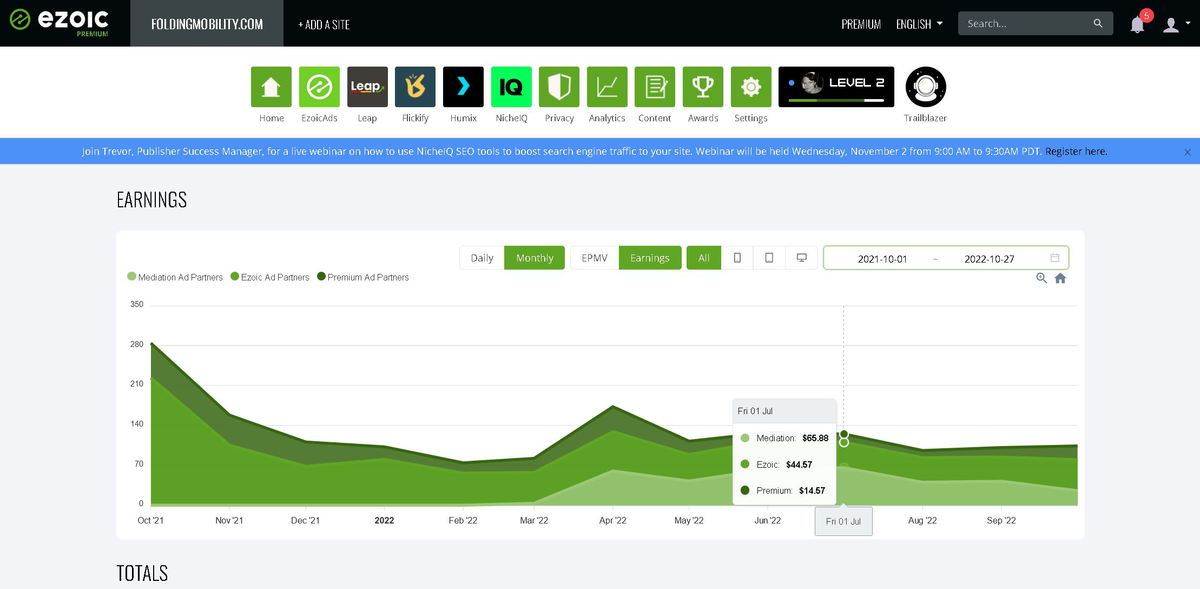Click the TOTALS heading

(x=142, y=573)
